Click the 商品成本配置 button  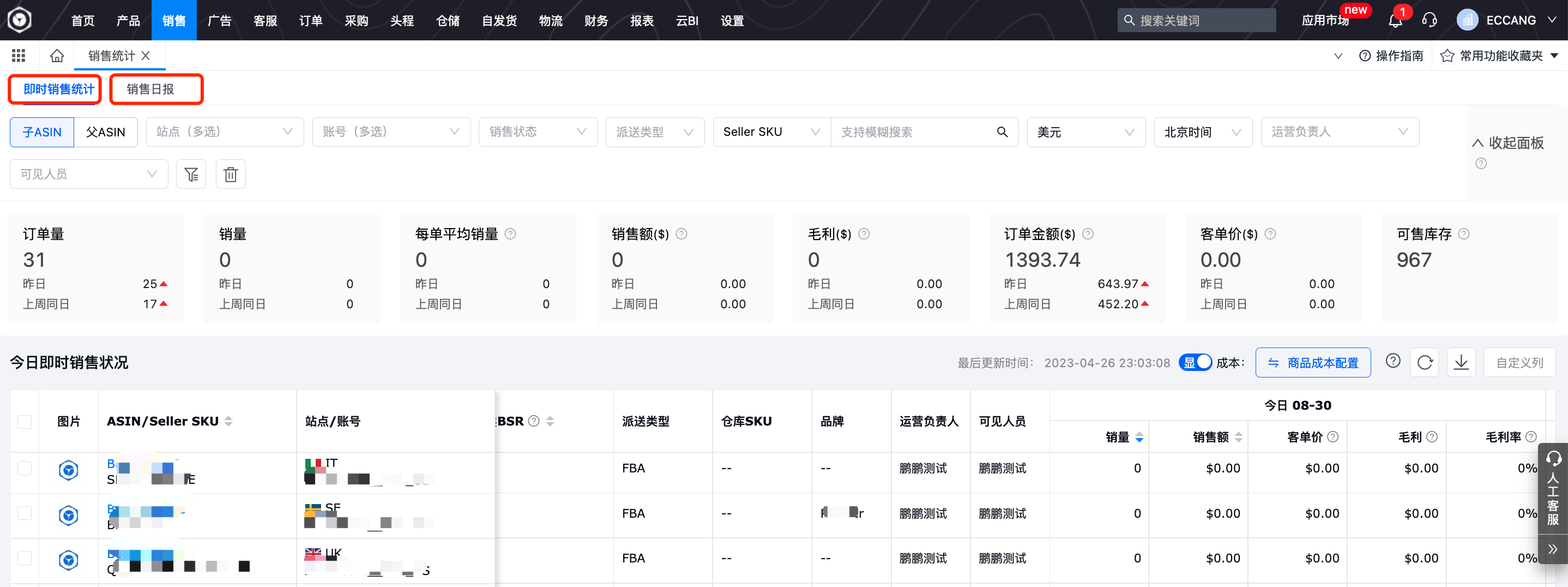point(1313,362)
